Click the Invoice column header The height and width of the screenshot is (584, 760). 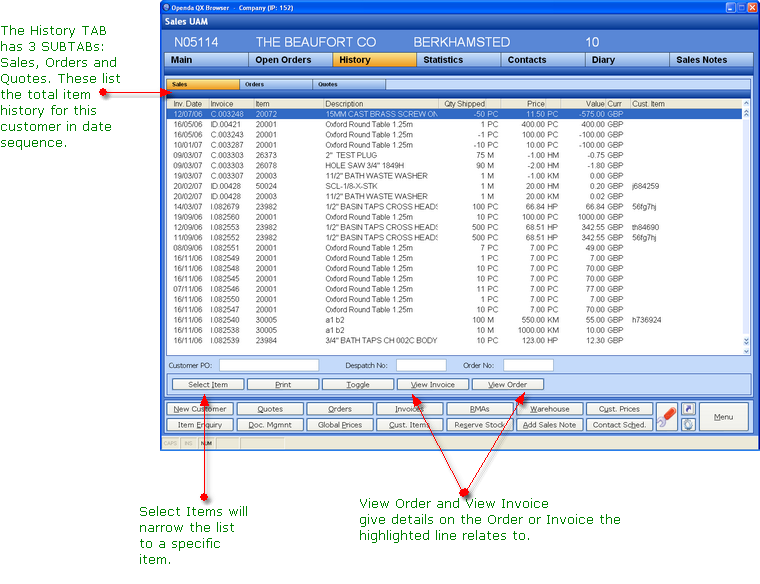[x=232, y=104]
